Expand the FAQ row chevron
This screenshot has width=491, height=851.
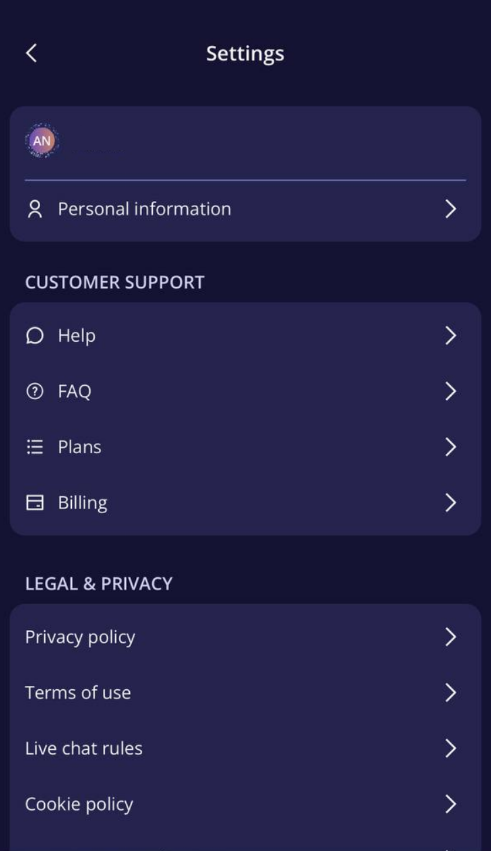click(x=450, y=391)
